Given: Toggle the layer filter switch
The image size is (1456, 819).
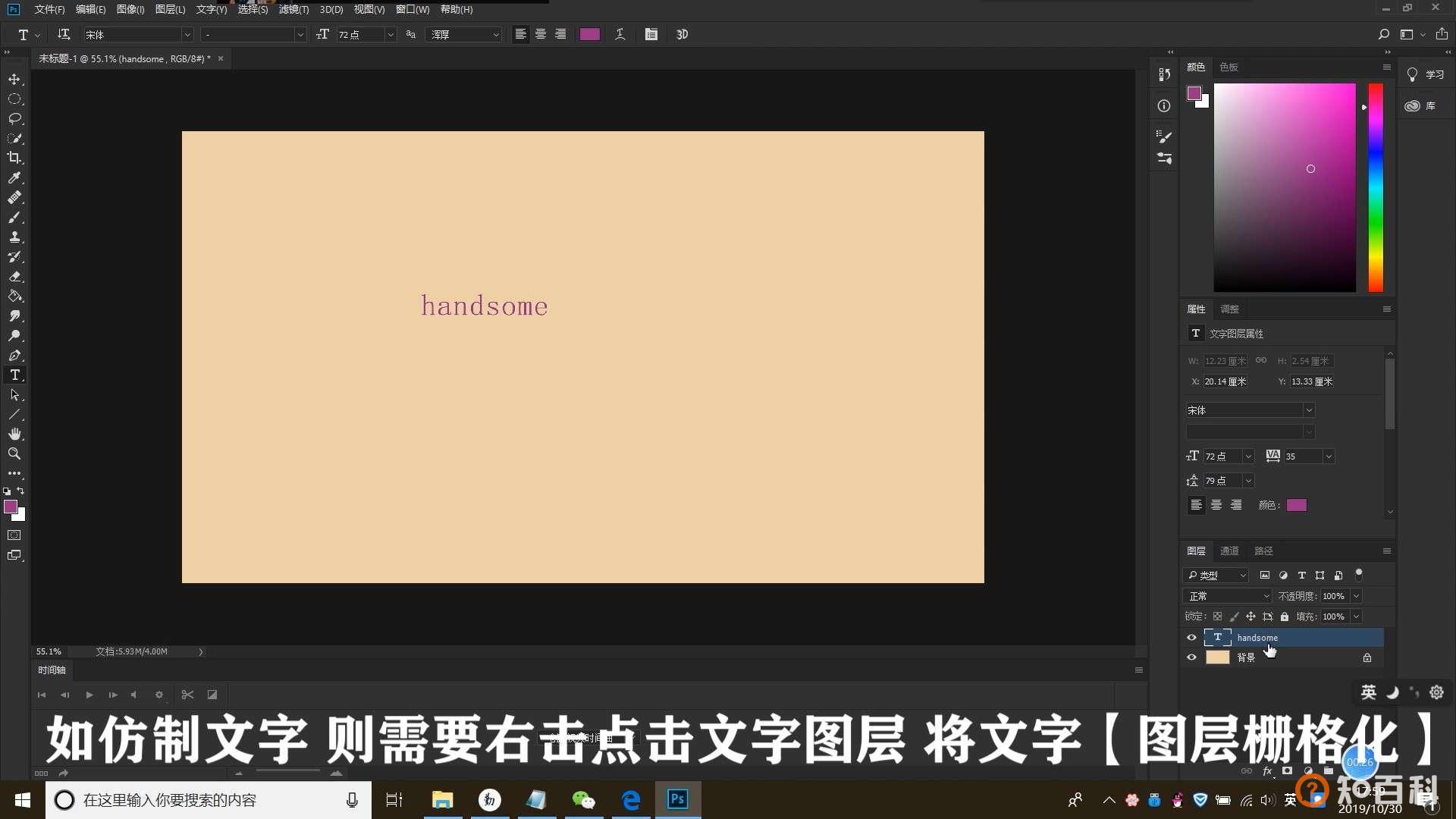Looking at the screenshot, I should pyautogui.click(x=1359, y=575).
